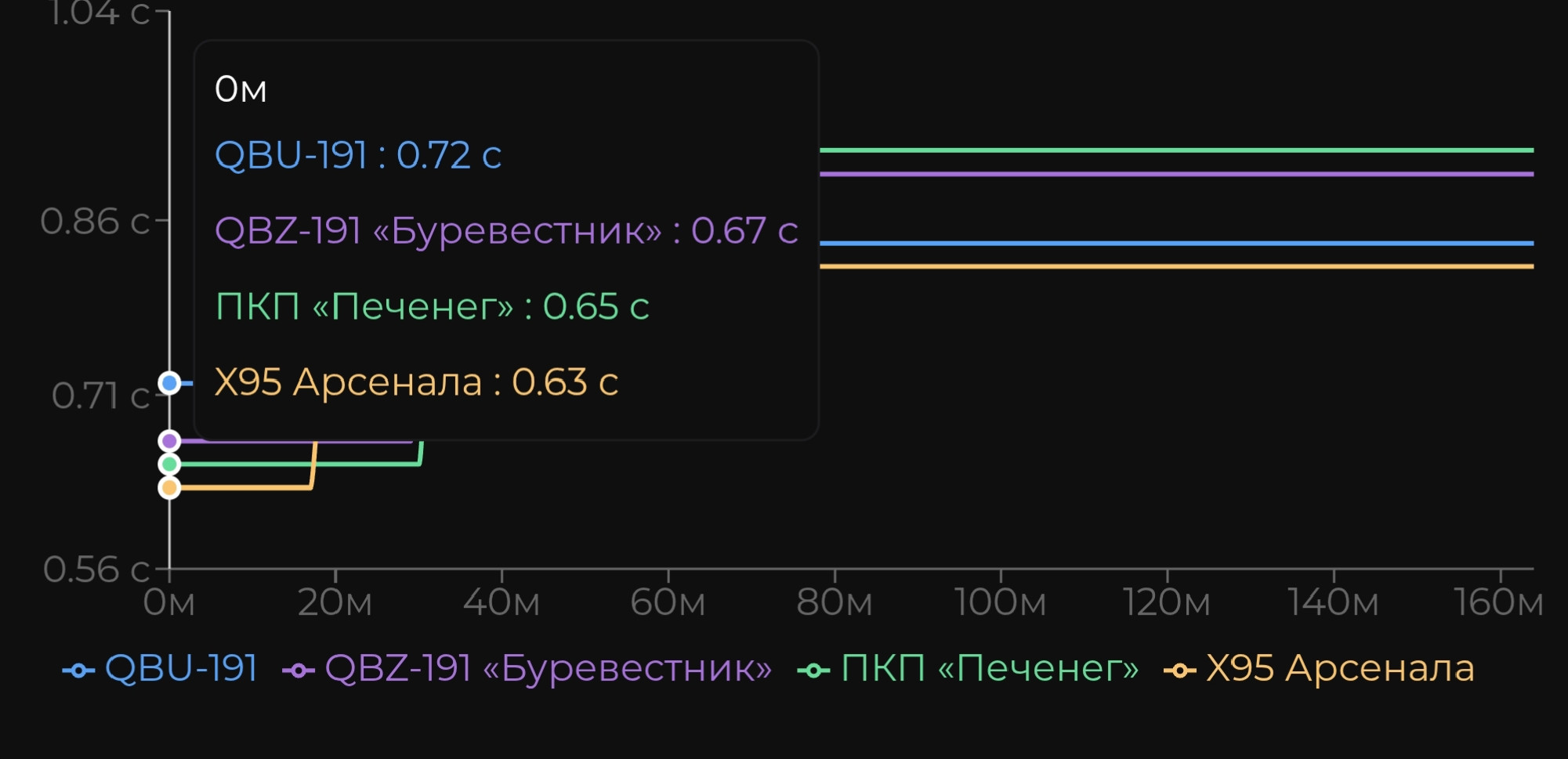Click the 0.86 с y-axis label
Viewport: 1568px width, 759px height.
(x=95, y=222)
